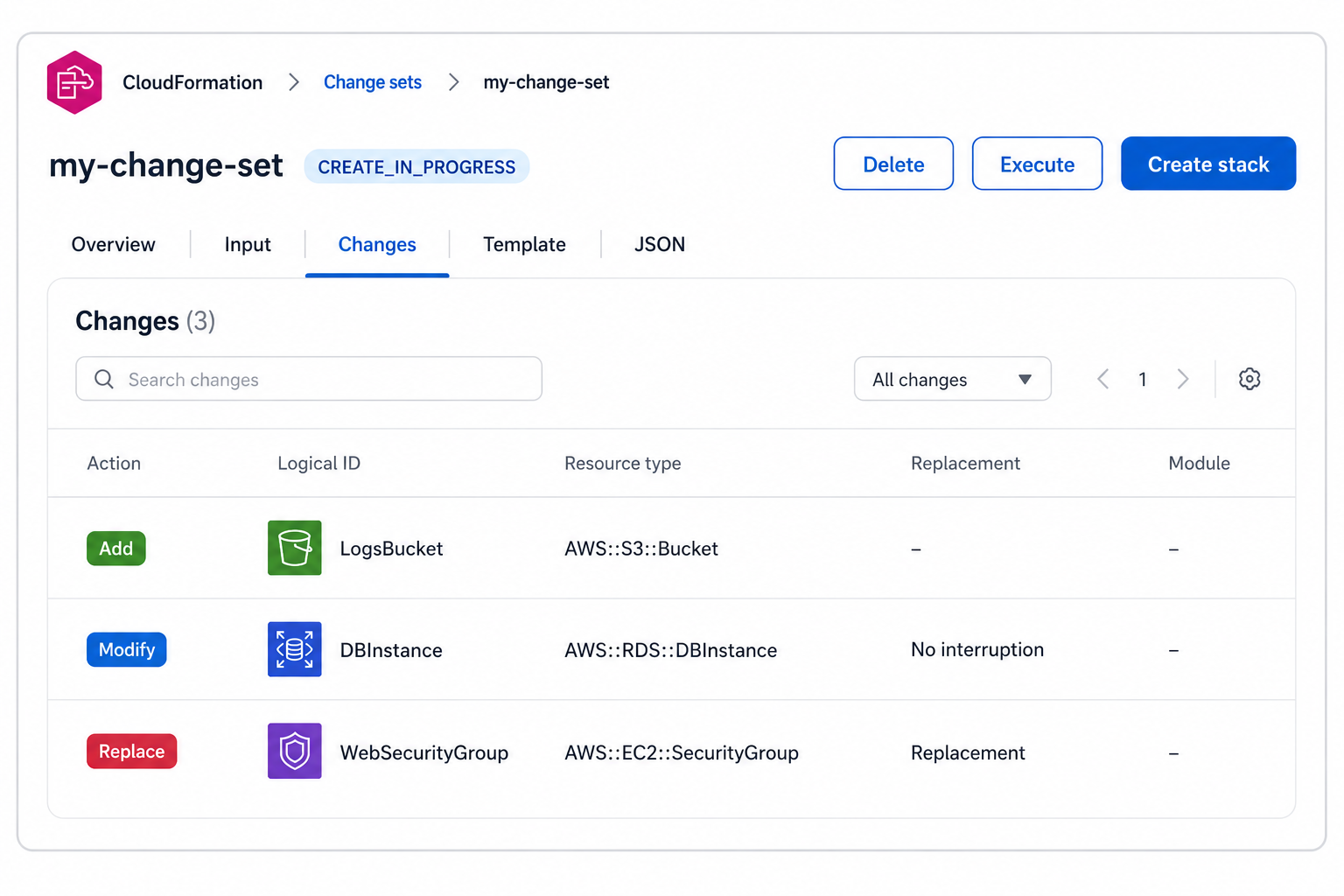Select the DBInstance logical ID
The width and height of the screenshot is (1344, 896).
391,650
